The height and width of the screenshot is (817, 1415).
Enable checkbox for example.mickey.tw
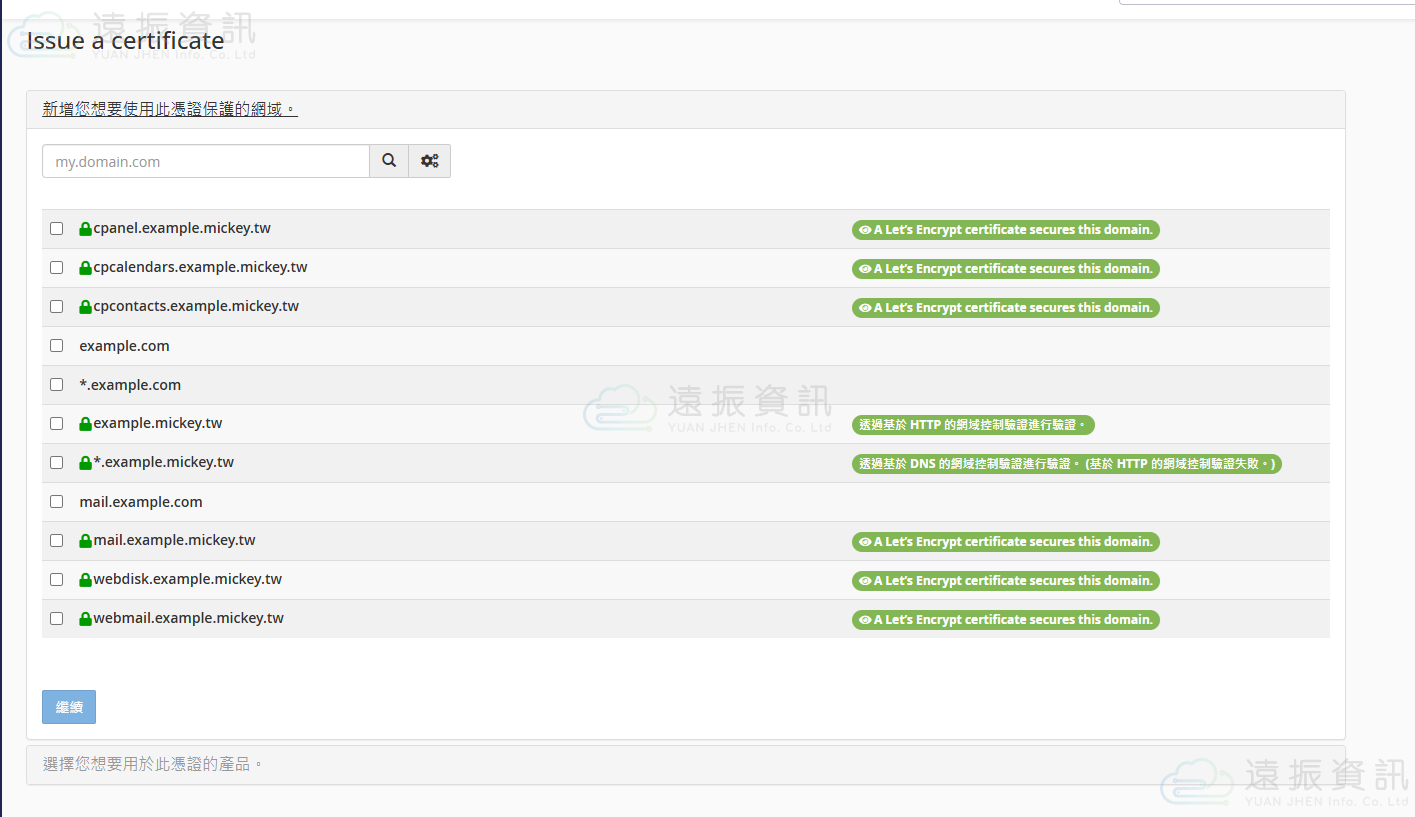pos(57,424)
